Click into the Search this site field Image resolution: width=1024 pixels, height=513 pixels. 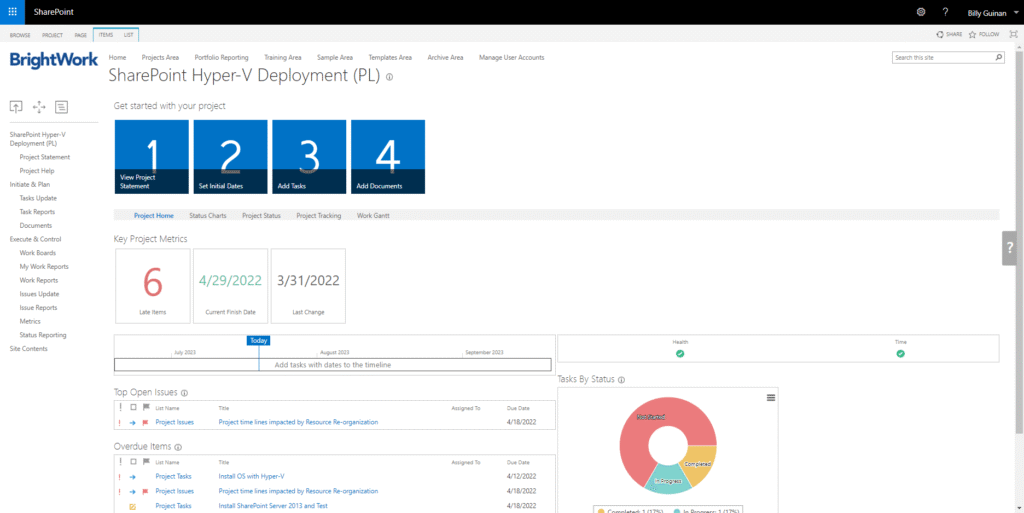point(942,58)
